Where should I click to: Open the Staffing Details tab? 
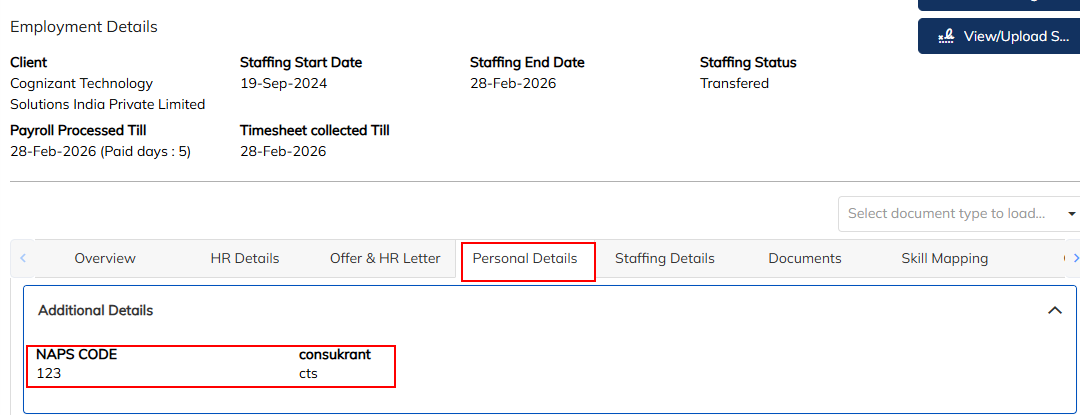tap(665, 259)
